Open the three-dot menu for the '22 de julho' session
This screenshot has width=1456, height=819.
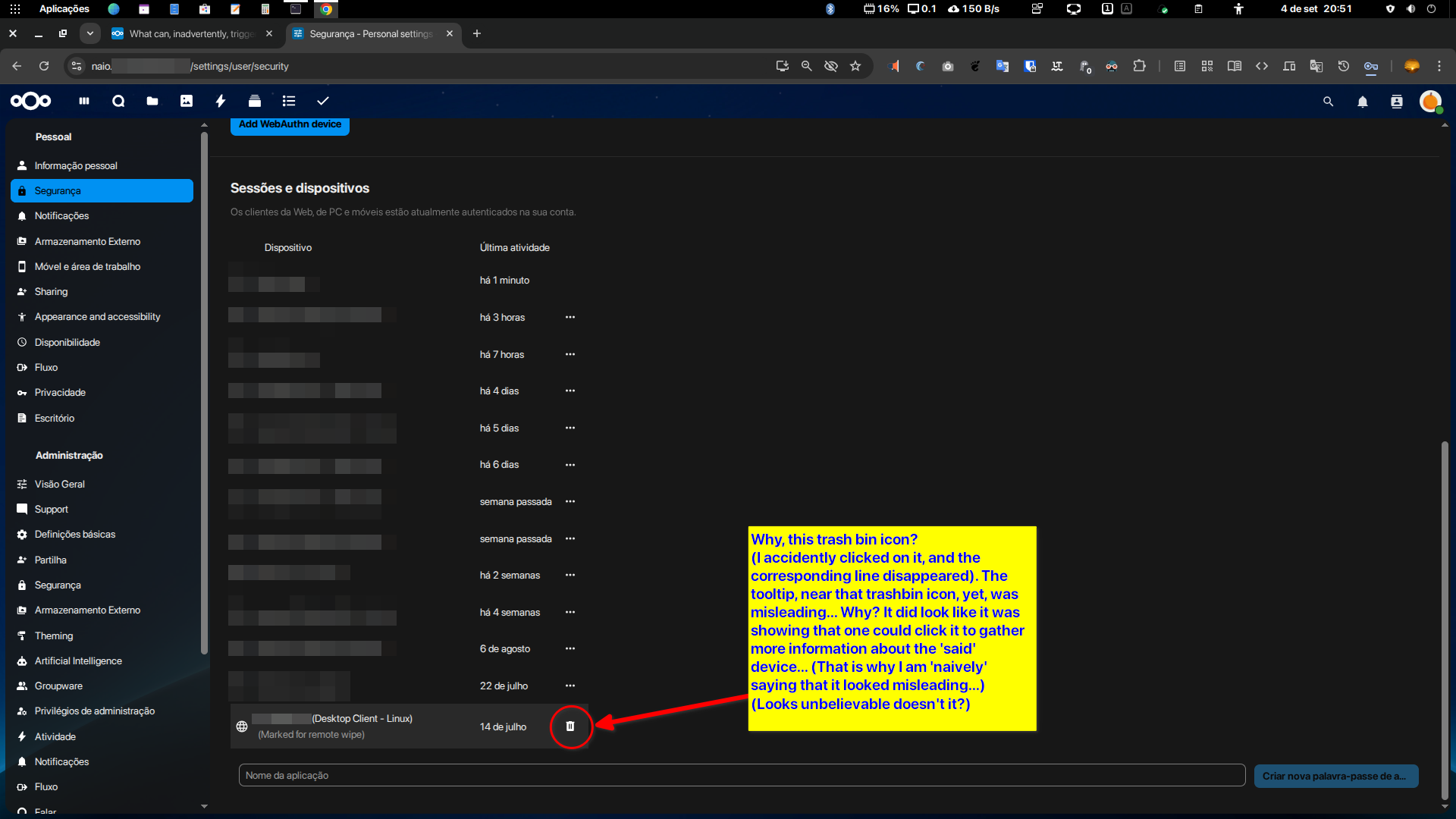570,686
